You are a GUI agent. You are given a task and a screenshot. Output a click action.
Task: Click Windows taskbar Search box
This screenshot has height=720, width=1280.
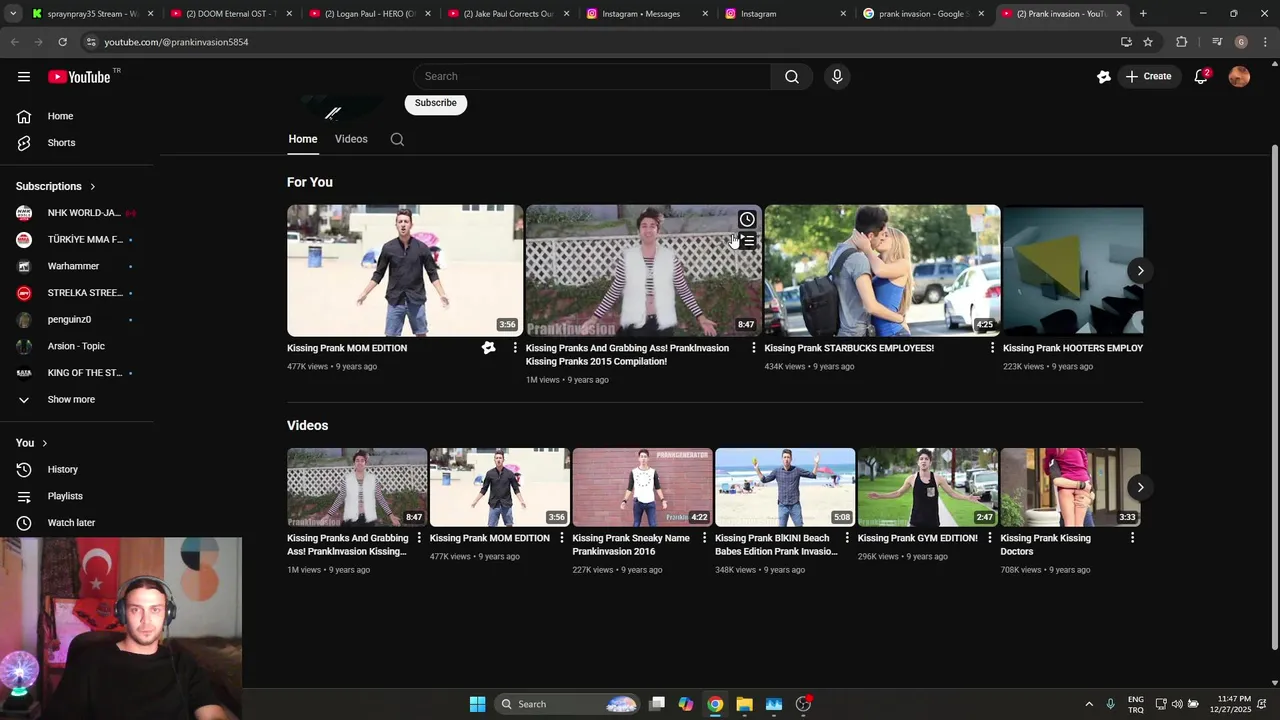click(x=568, y=704)
